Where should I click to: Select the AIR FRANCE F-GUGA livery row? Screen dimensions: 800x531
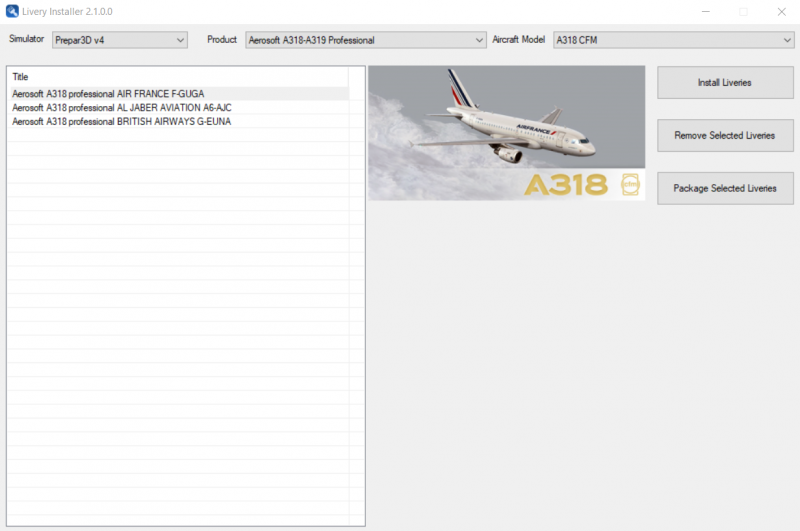[180, 94]
